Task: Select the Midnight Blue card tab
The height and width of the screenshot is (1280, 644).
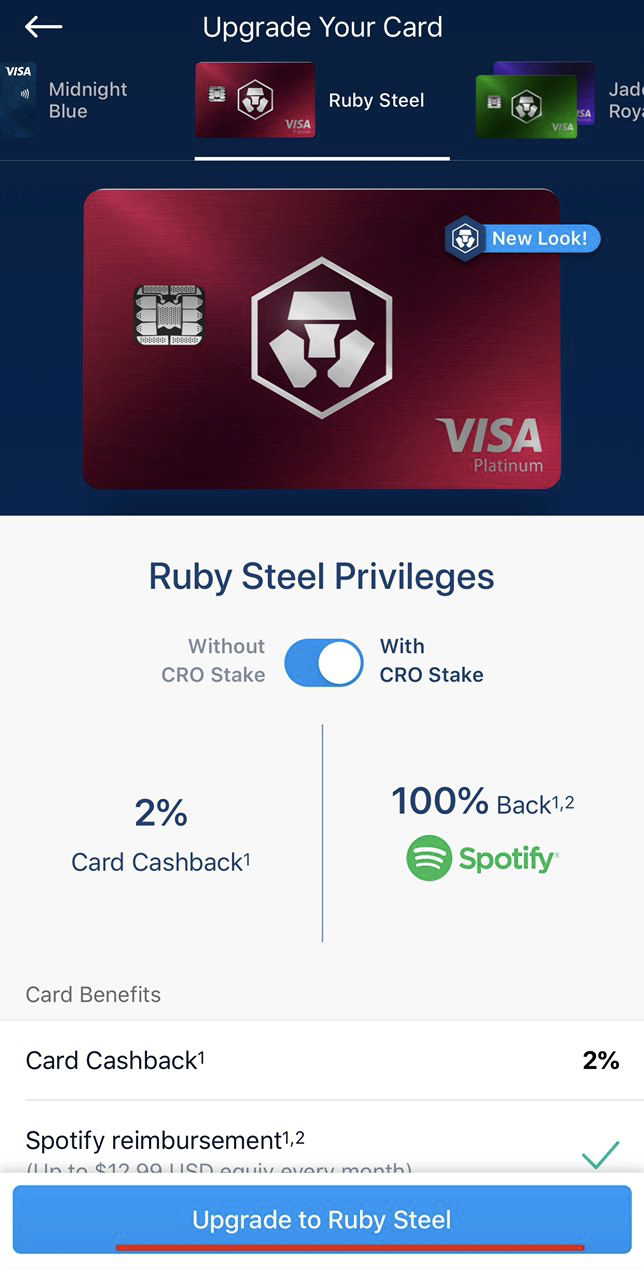Action: pos(87,100)
